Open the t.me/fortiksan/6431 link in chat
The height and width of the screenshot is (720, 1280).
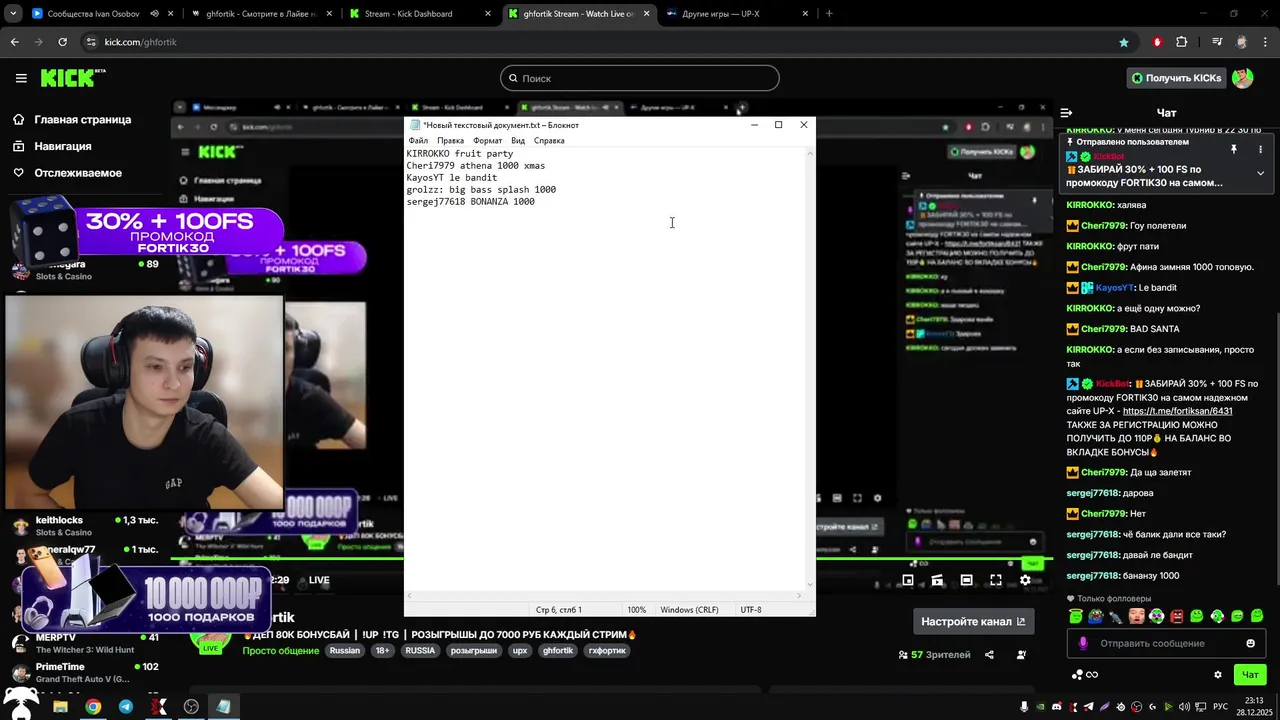point(1177,411)
